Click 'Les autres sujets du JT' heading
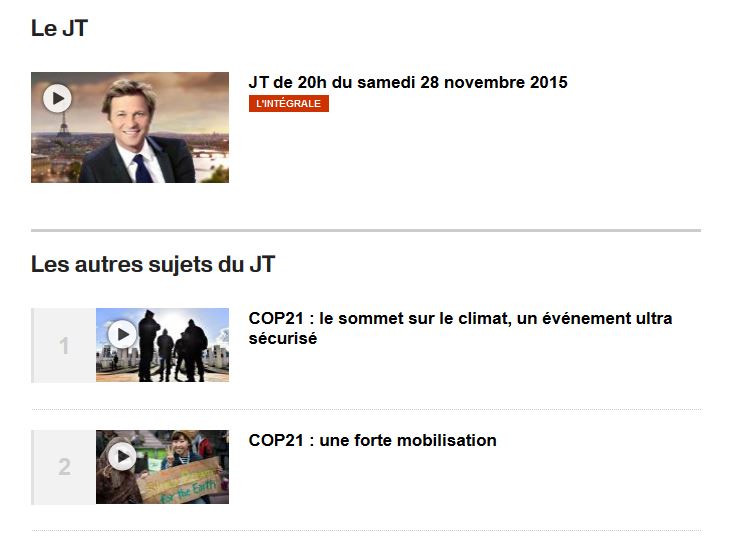730x543 pixels. tap(153, 265)
